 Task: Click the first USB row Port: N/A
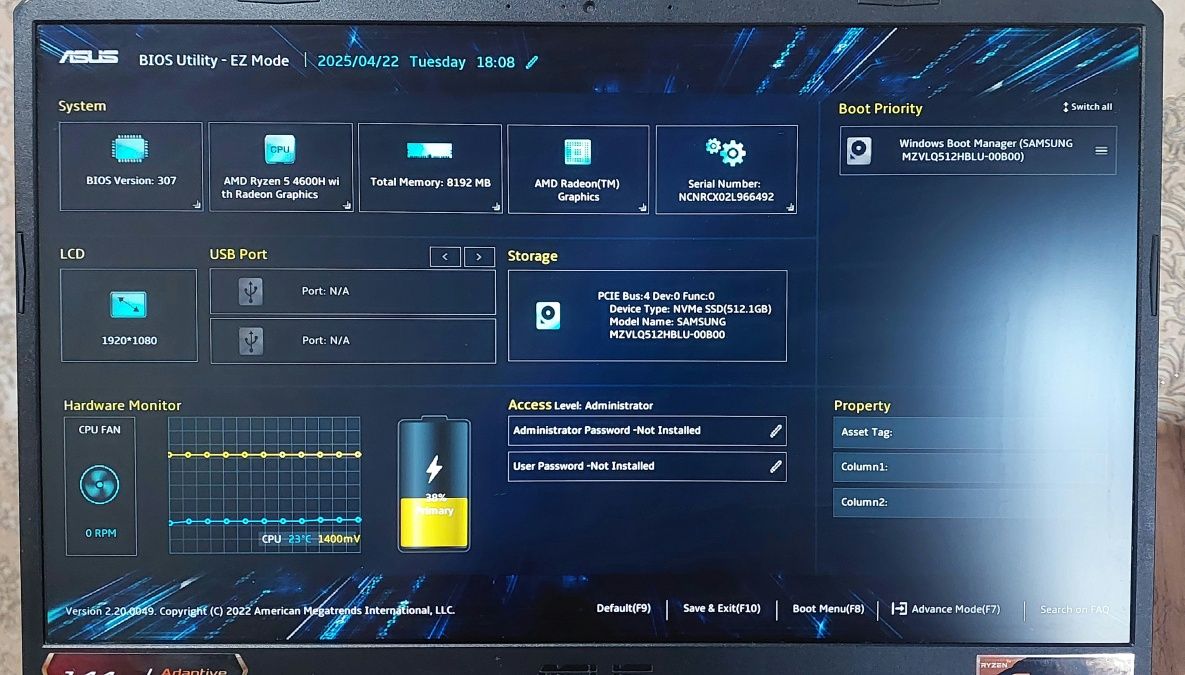pos(353,291)
